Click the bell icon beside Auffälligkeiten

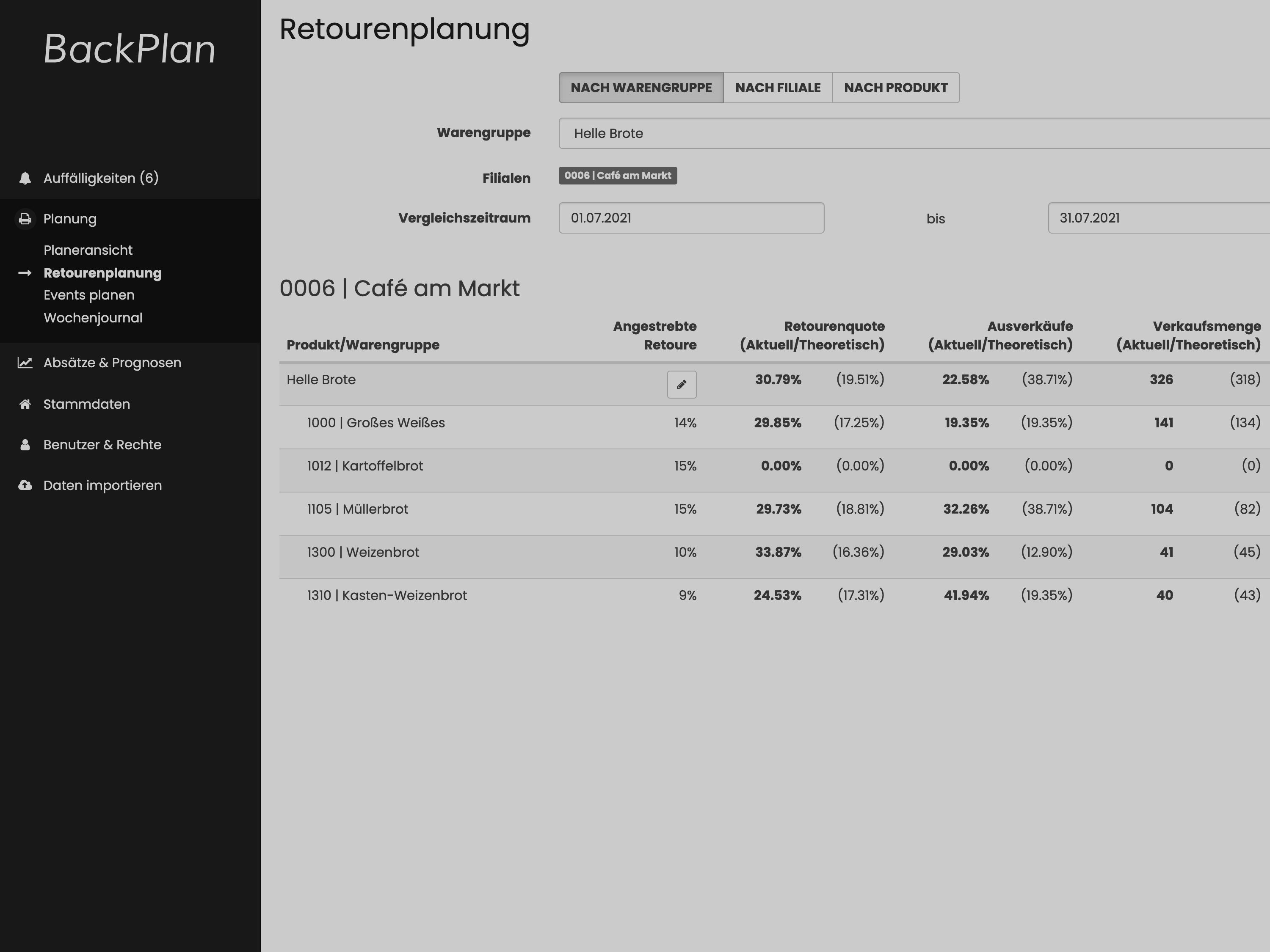[25, 179]
